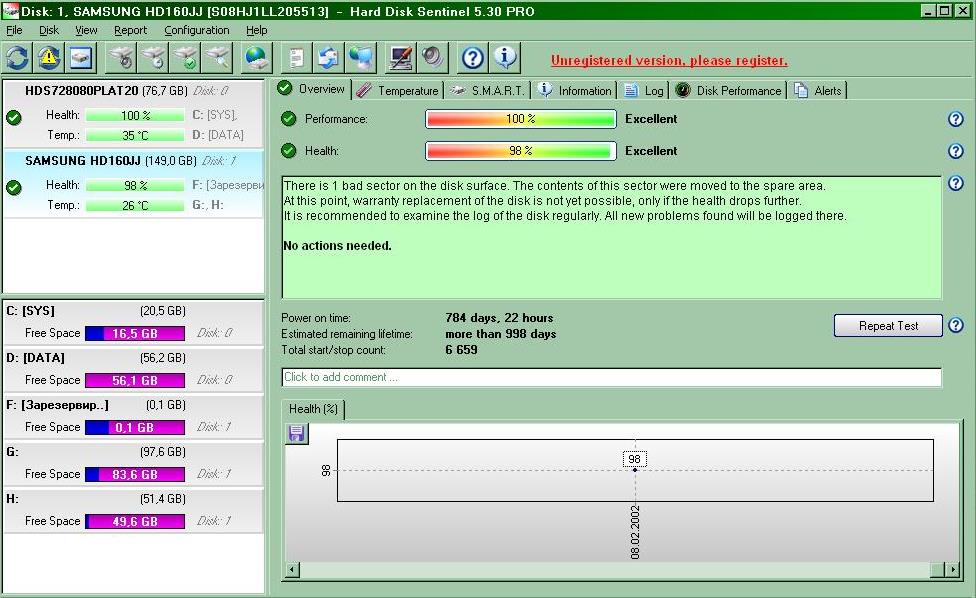The width and height of the screenshot is (976, 598).
Task: Select the F: partition entry
Action: [x=133, y=416]
